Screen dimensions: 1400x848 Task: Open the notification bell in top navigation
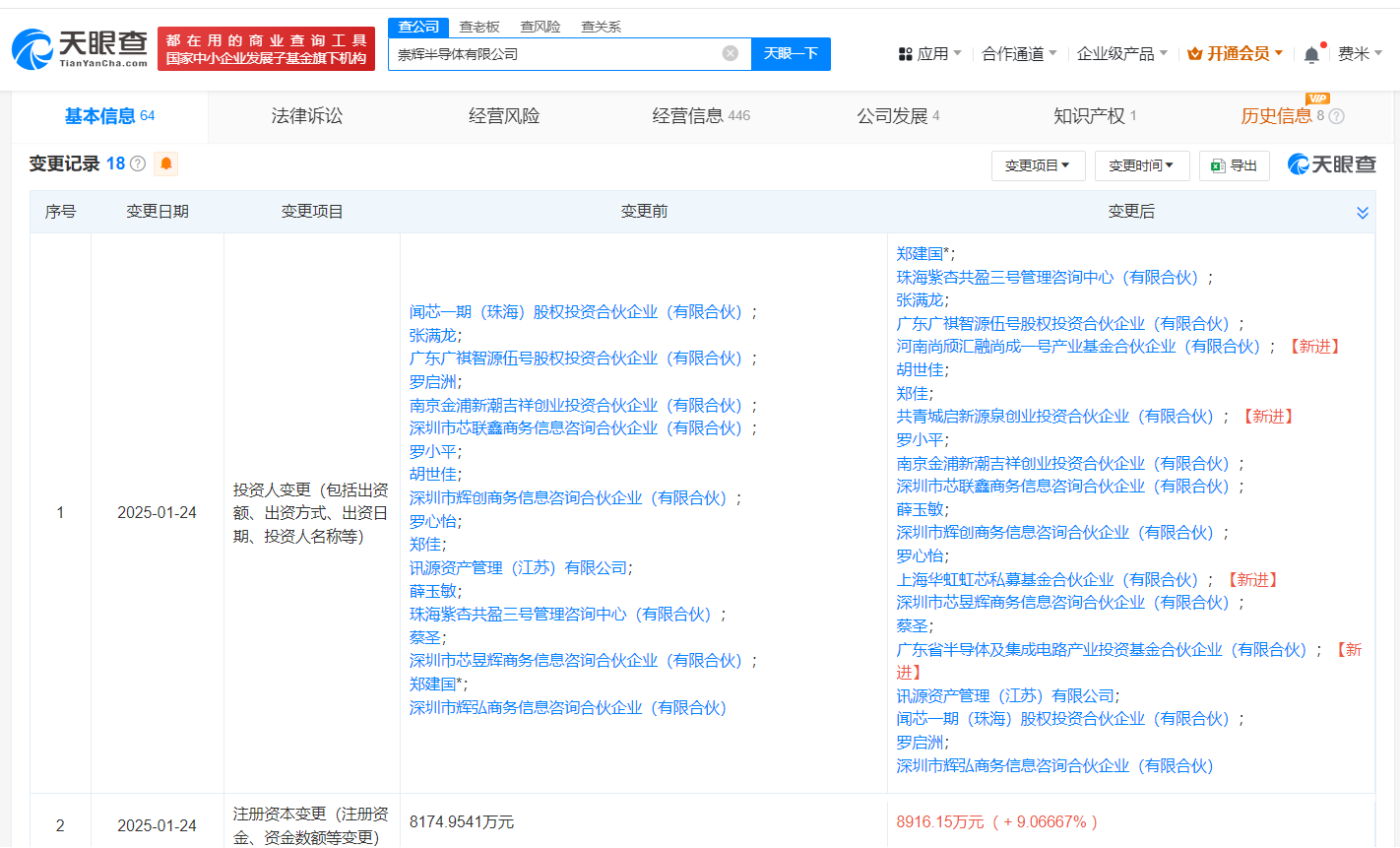pos(1310,53)
